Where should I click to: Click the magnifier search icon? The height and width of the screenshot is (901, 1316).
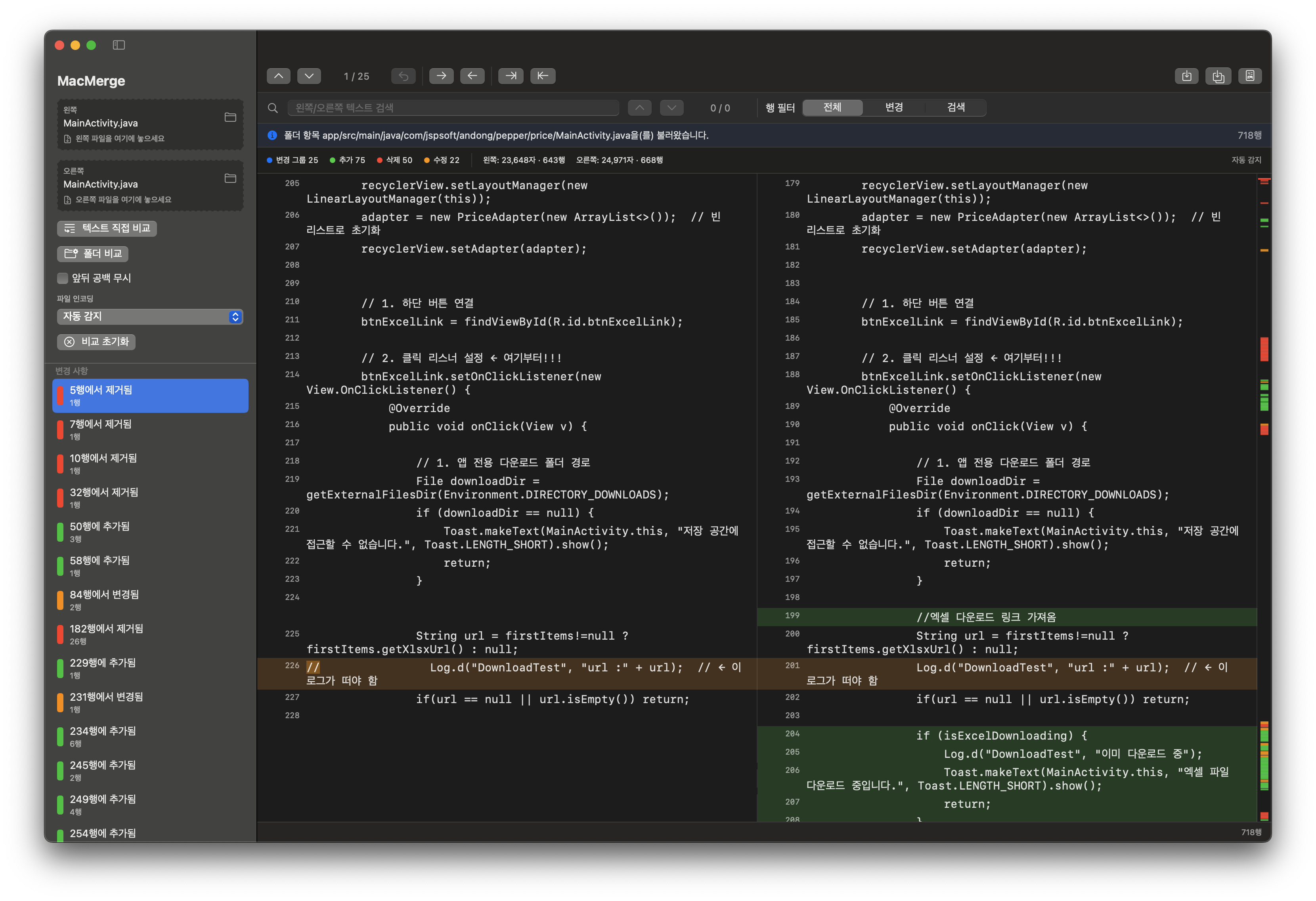[273, 107]
